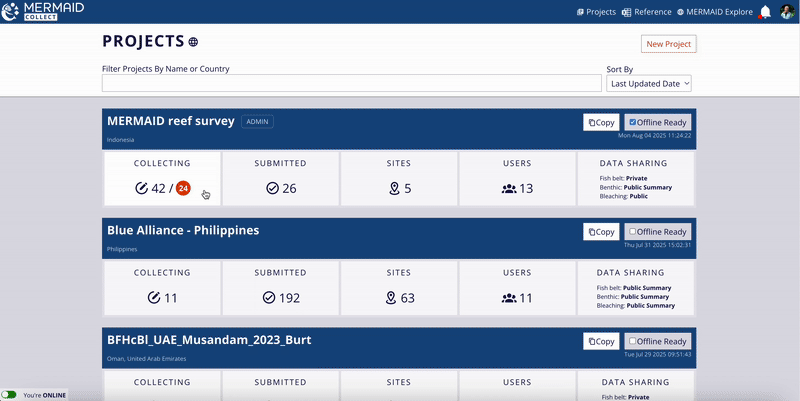Open the Reference nav link
The image size is (800, 401).
646,12
